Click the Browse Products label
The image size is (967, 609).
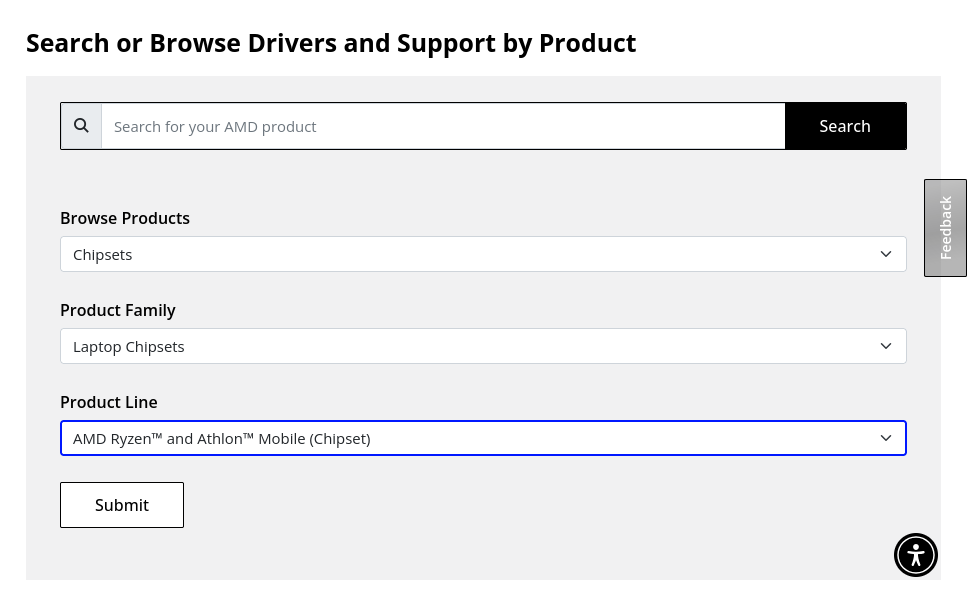125,218
